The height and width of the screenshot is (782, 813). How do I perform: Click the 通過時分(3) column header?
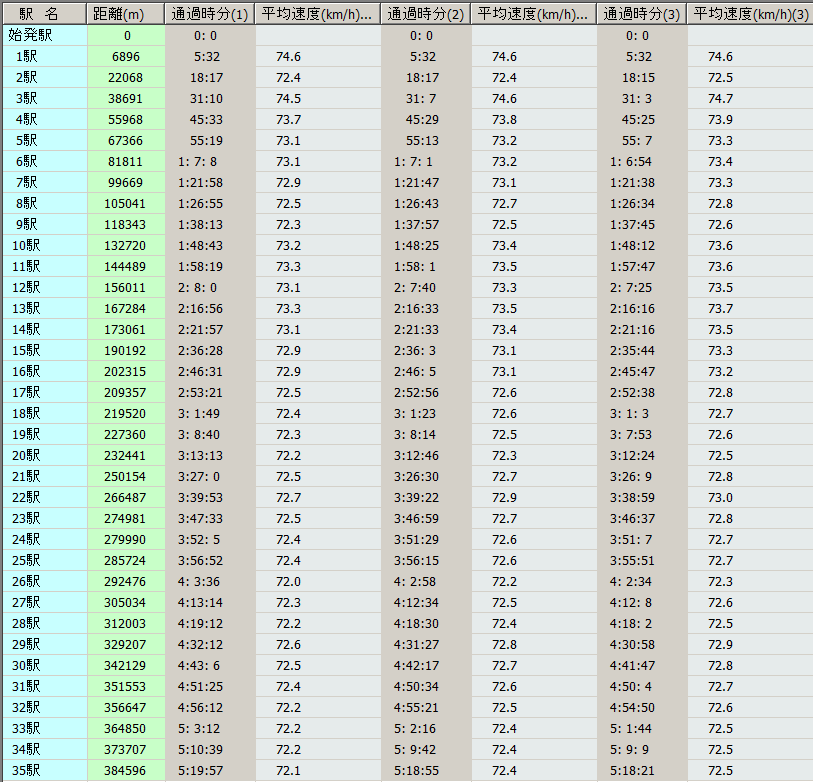(642, 14)
